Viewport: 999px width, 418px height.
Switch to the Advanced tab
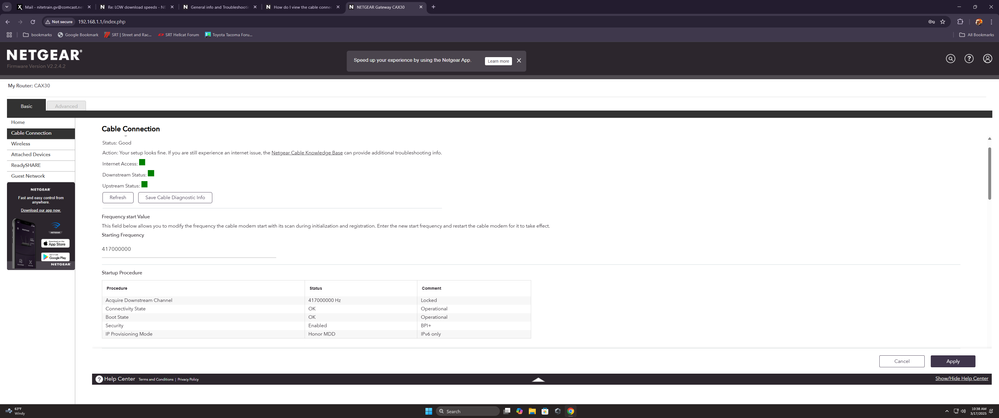[x=66, y=105]
